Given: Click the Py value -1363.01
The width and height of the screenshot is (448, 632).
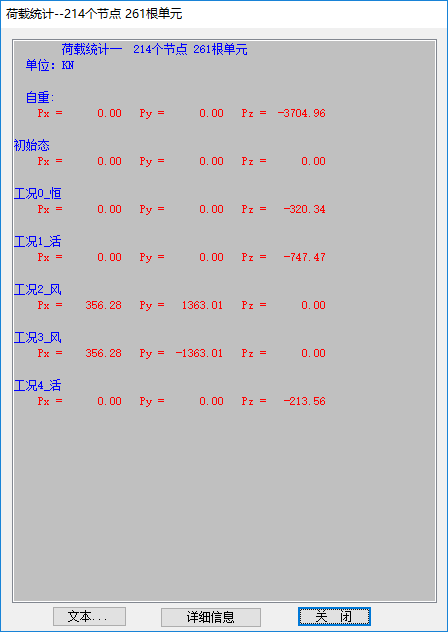Looking at the screenshot, I should pos(199,353).
